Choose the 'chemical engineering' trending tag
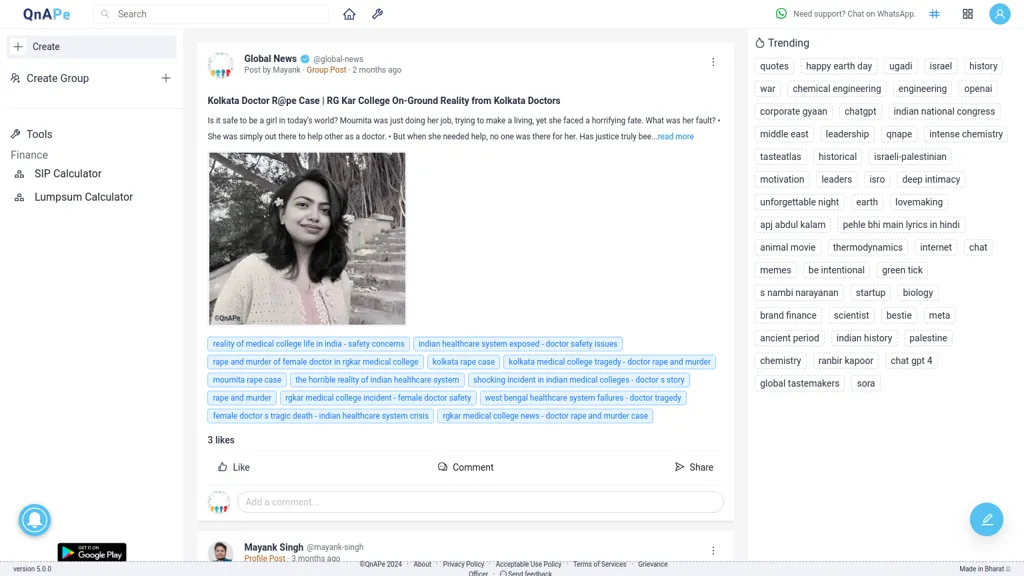Screen dimensions: 1024x576 pos(837,89)
